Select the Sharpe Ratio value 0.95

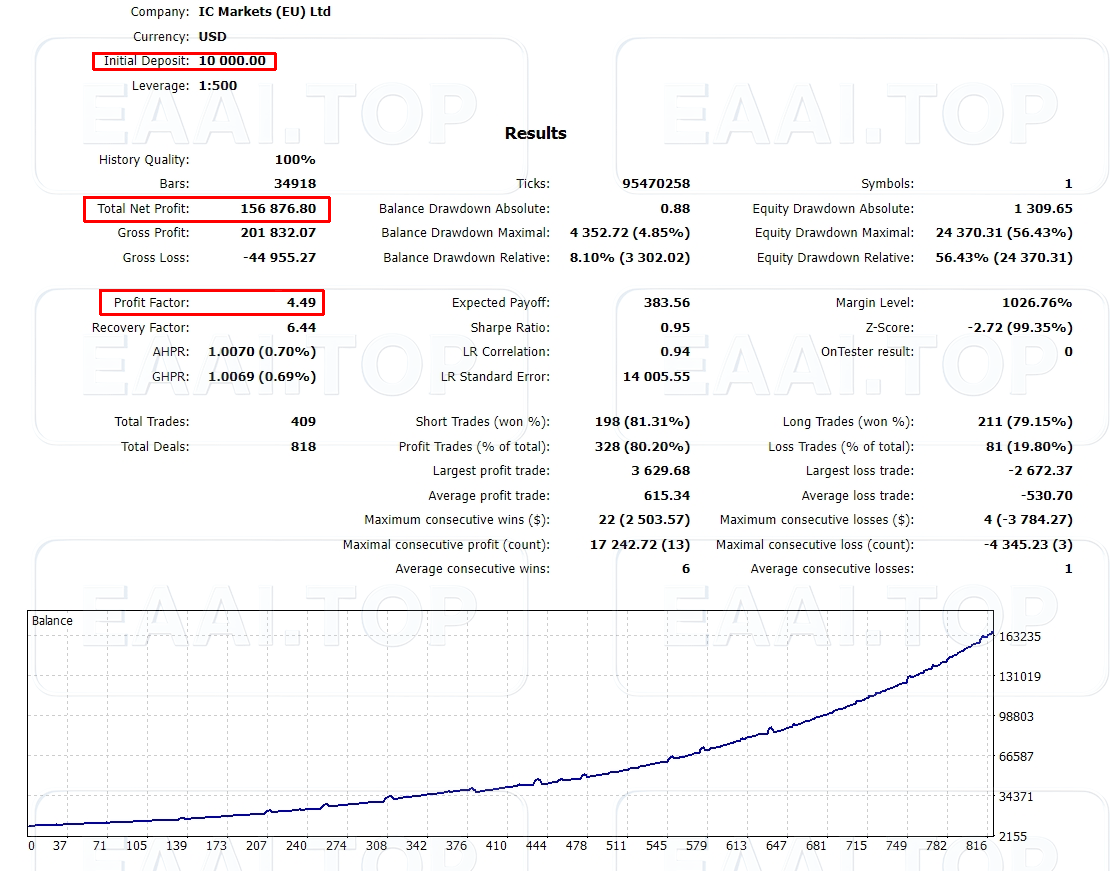click(675, 328)
